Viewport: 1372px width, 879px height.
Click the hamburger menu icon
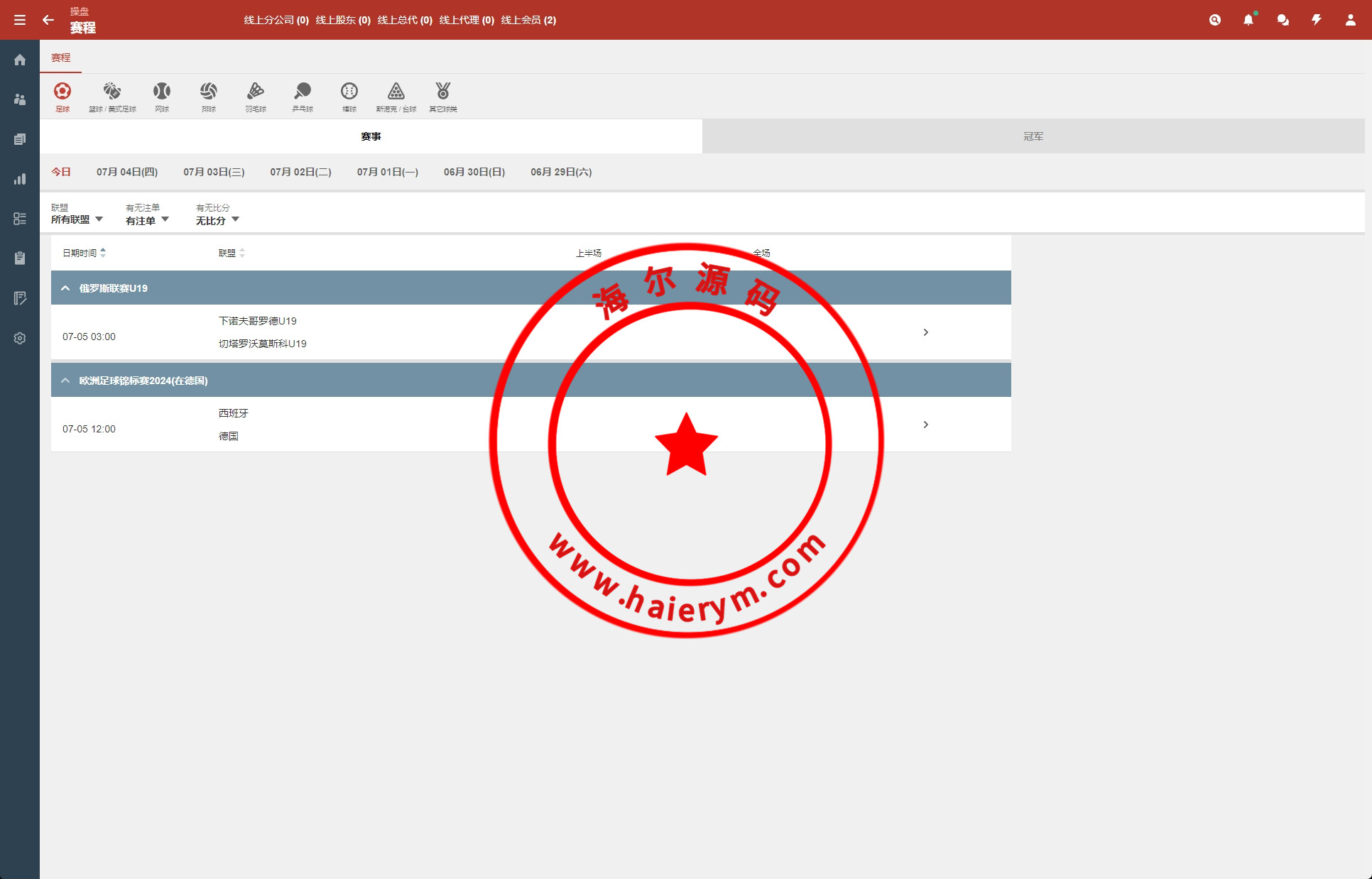point(20,20)
